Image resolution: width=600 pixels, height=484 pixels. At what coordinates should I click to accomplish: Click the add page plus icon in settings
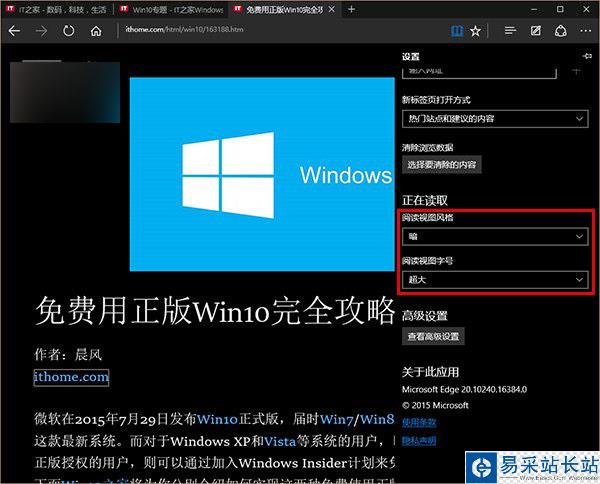(576, 71)
